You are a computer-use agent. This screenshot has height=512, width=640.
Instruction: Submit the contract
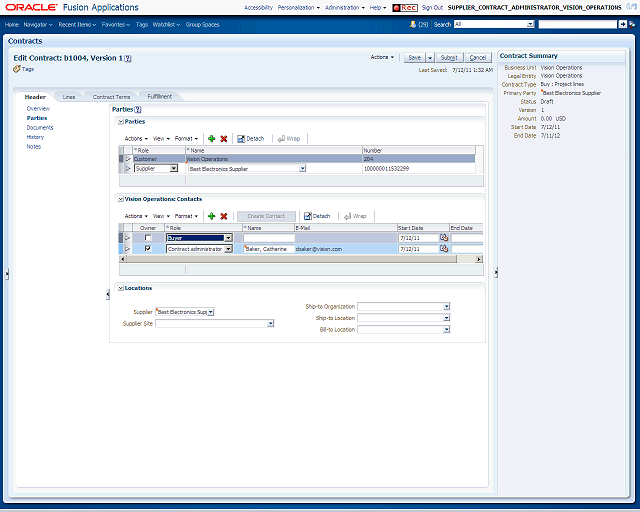[x=449, y=58]
